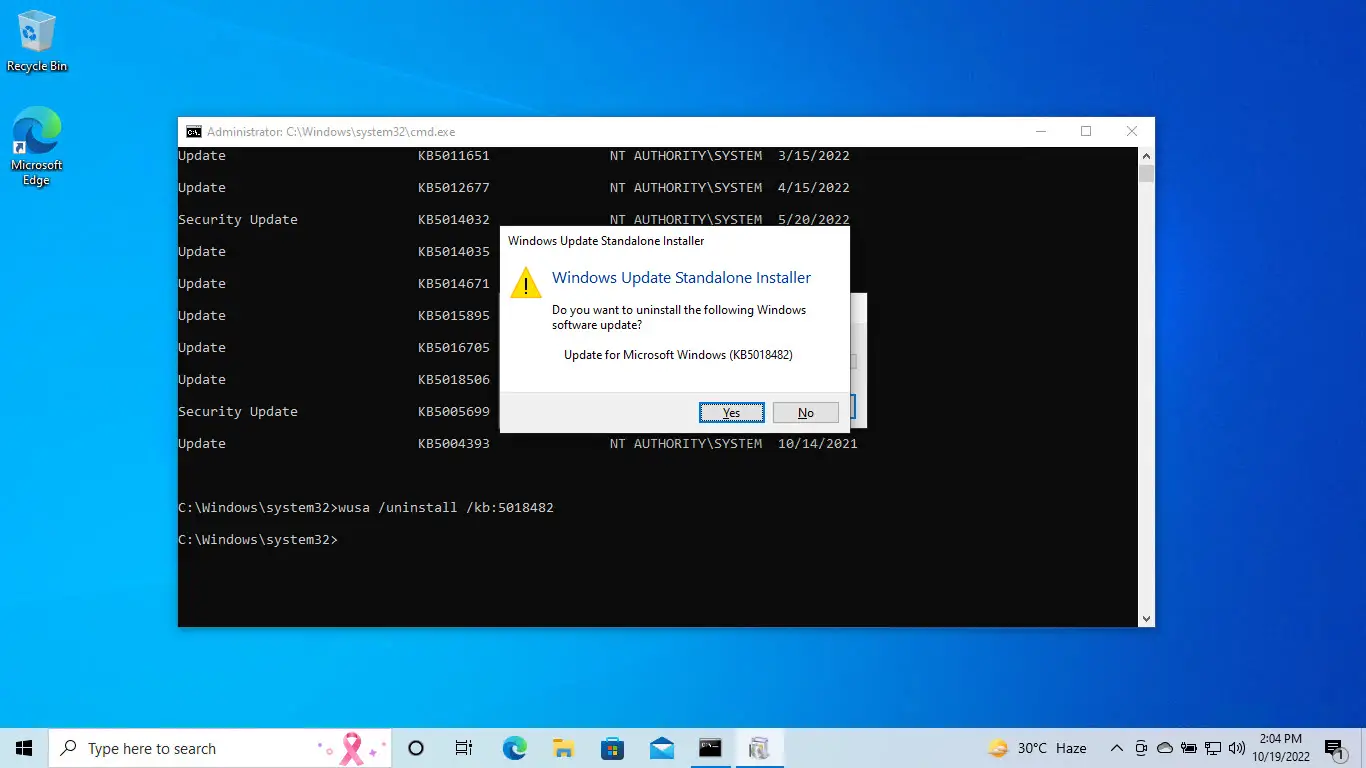Select Windows Update Standalone Installer taskbar button
Screen dimensions: 1366x768
(759, 748)
